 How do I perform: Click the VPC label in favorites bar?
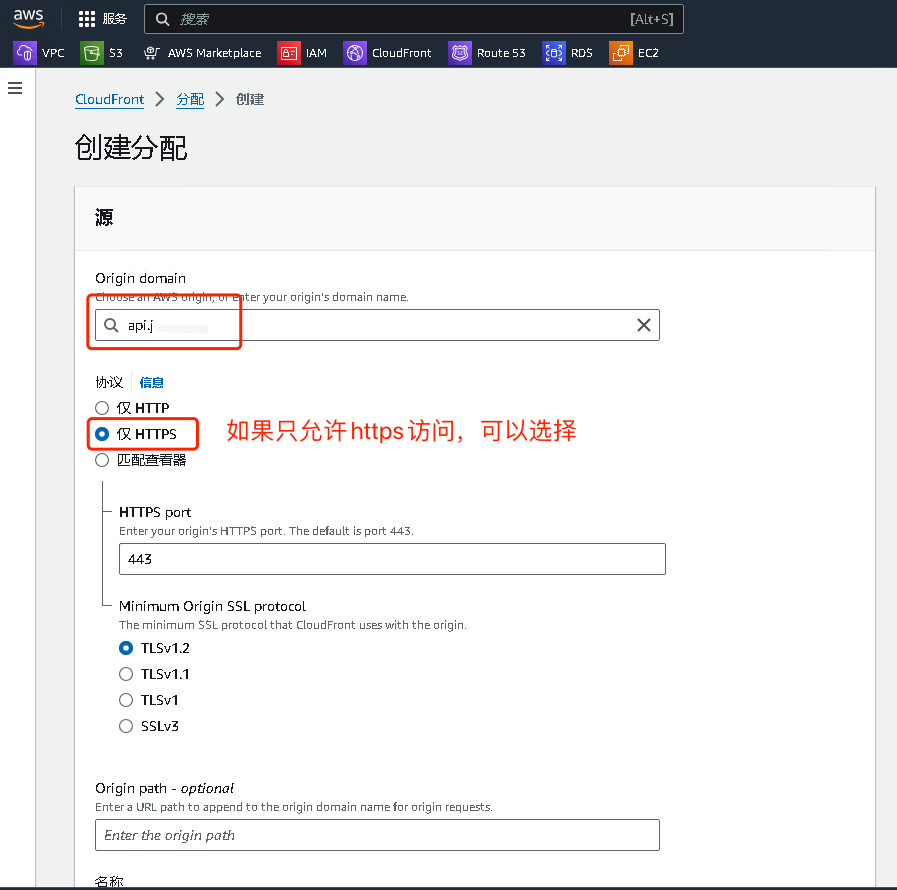pyautogui.click(x=53, y=53)
